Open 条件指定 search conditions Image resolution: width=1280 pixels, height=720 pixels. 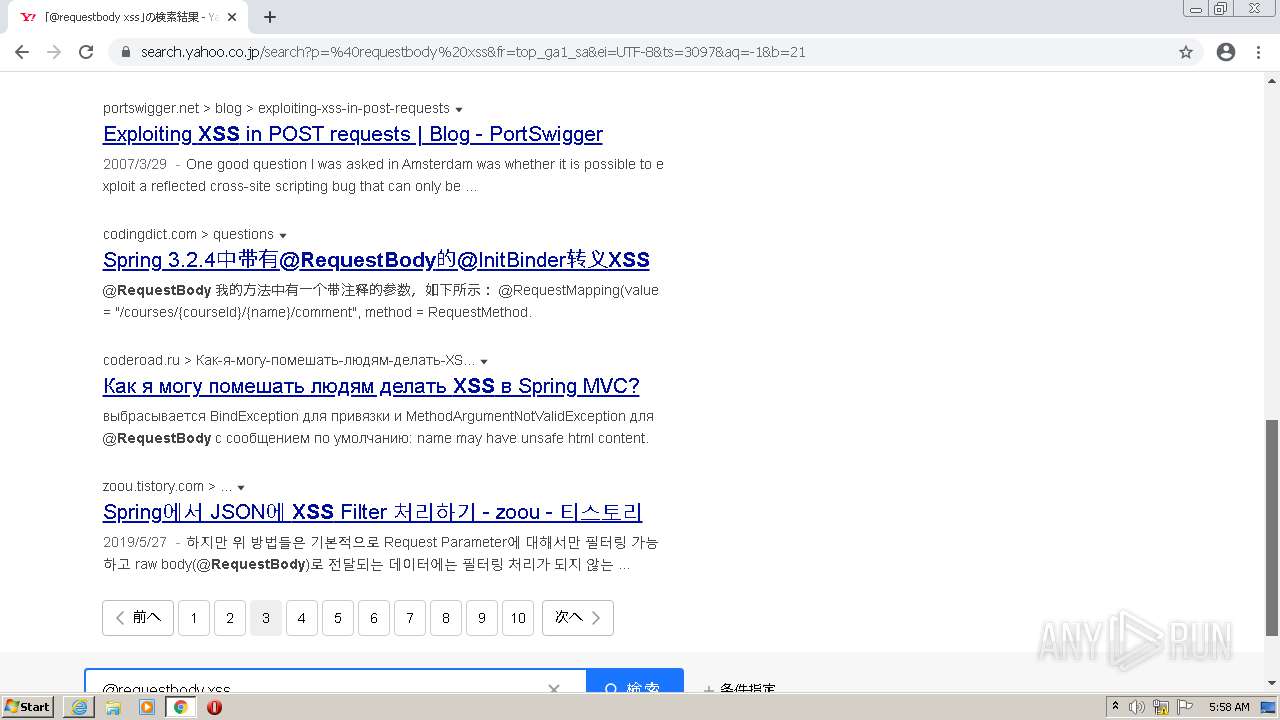[740, 688]
